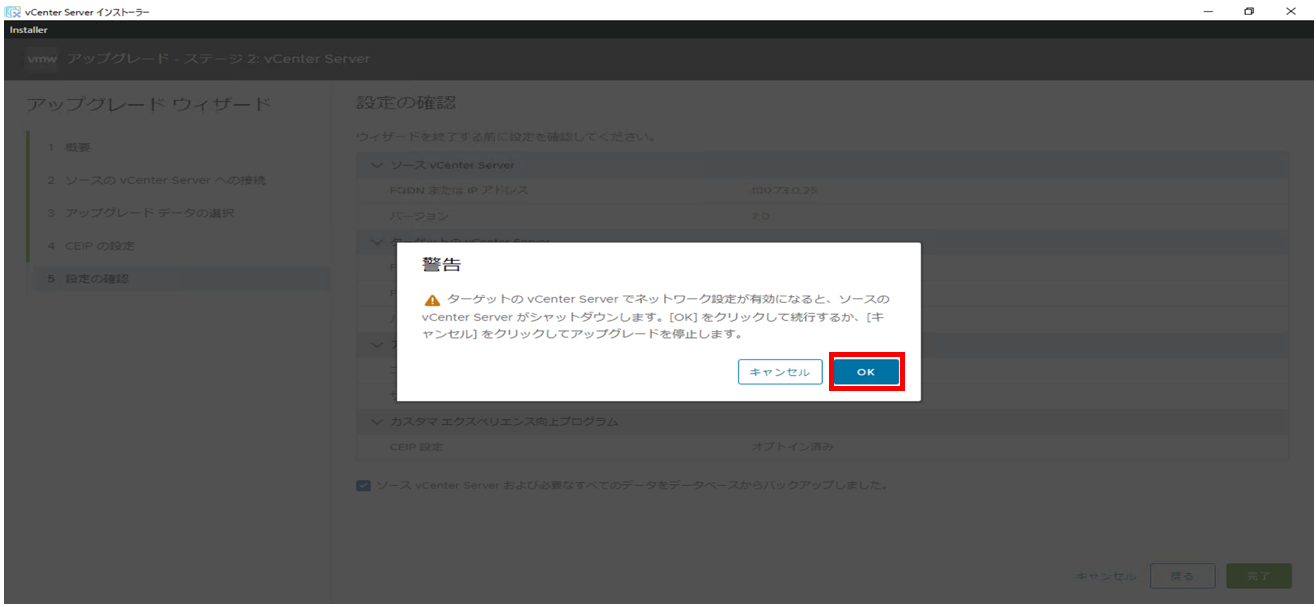Click the vCenter Server installer title bar icon
The image size is (1316, 607).
pos(11,10)
